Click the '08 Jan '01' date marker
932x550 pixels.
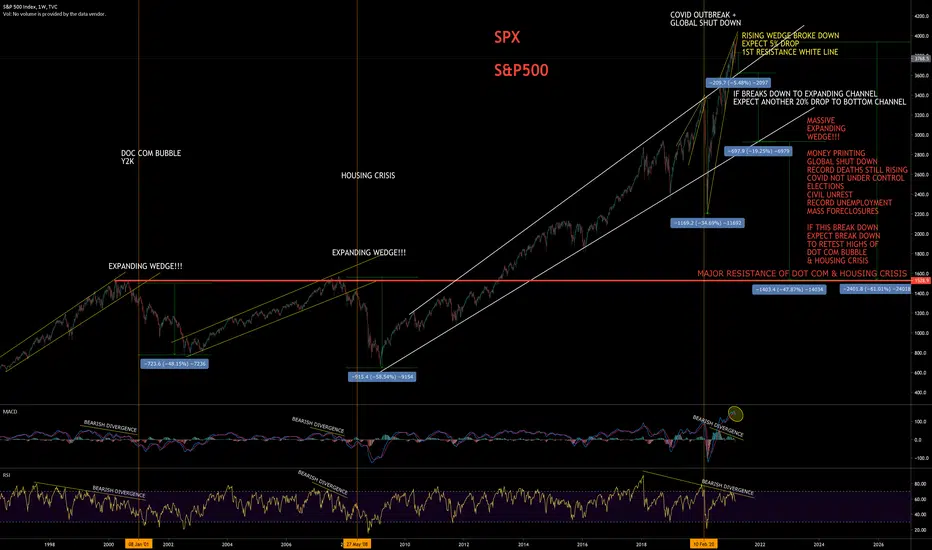tap(138, 543)
